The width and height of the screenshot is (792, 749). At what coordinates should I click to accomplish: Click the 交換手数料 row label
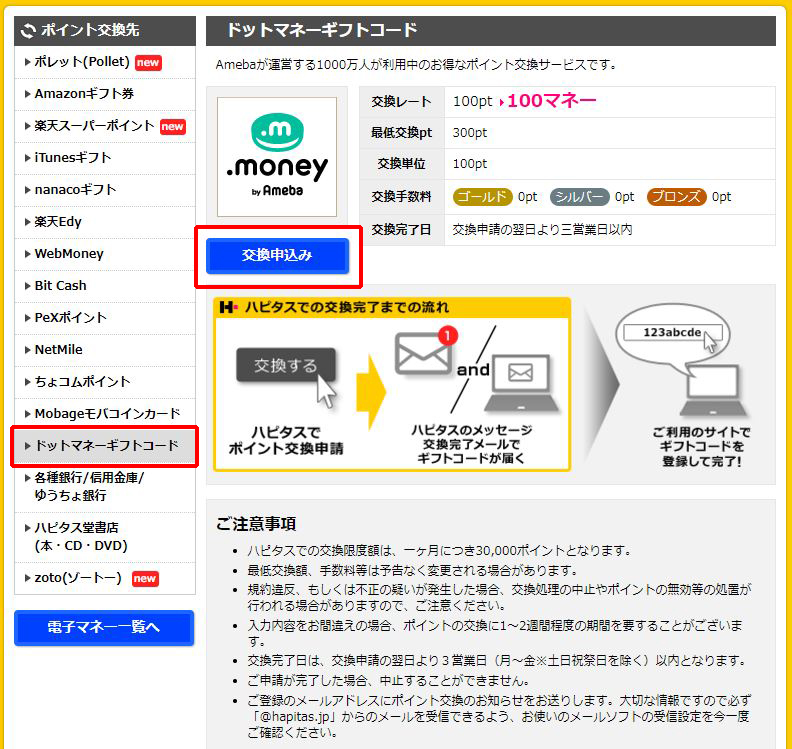tap(402, 197)
